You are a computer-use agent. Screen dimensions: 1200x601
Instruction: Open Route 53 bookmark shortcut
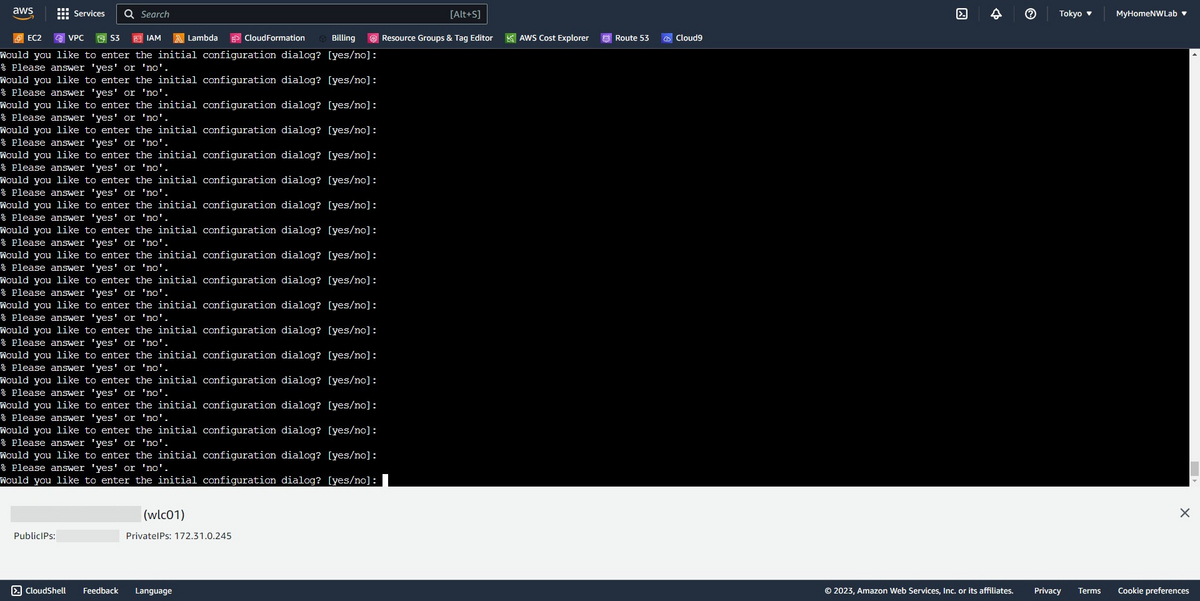625,38
